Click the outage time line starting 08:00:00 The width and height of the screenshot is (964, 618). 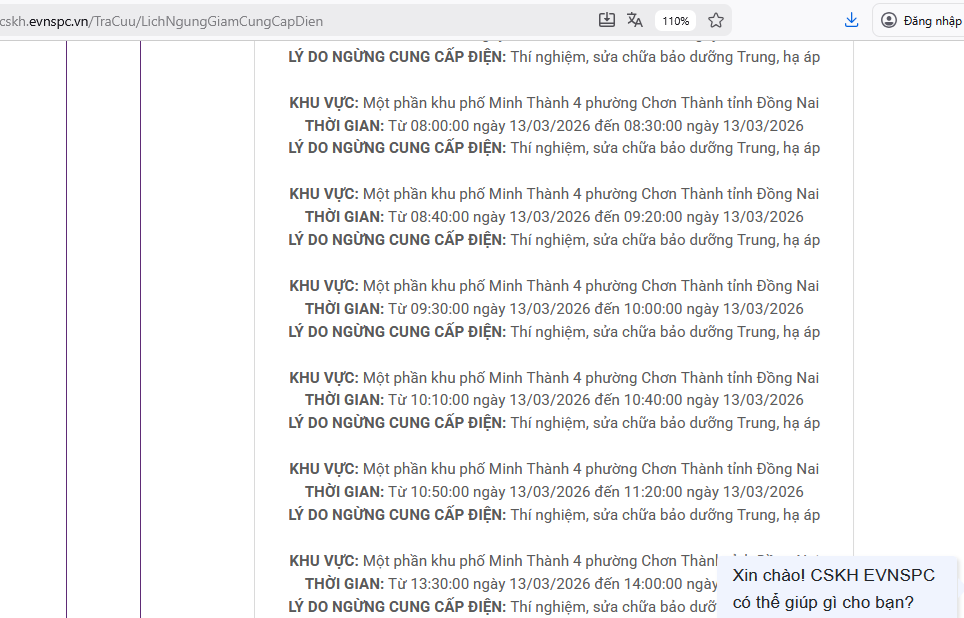pos(554,126)
